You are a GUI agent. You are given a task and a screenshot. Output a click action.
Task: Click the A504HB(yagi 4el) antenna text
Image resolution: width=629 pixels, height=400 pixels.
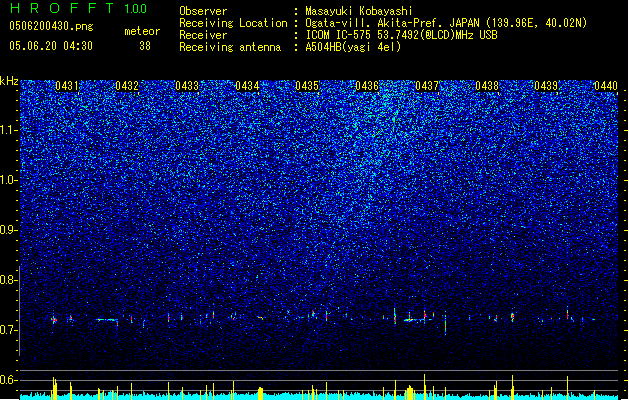(353, 47)
